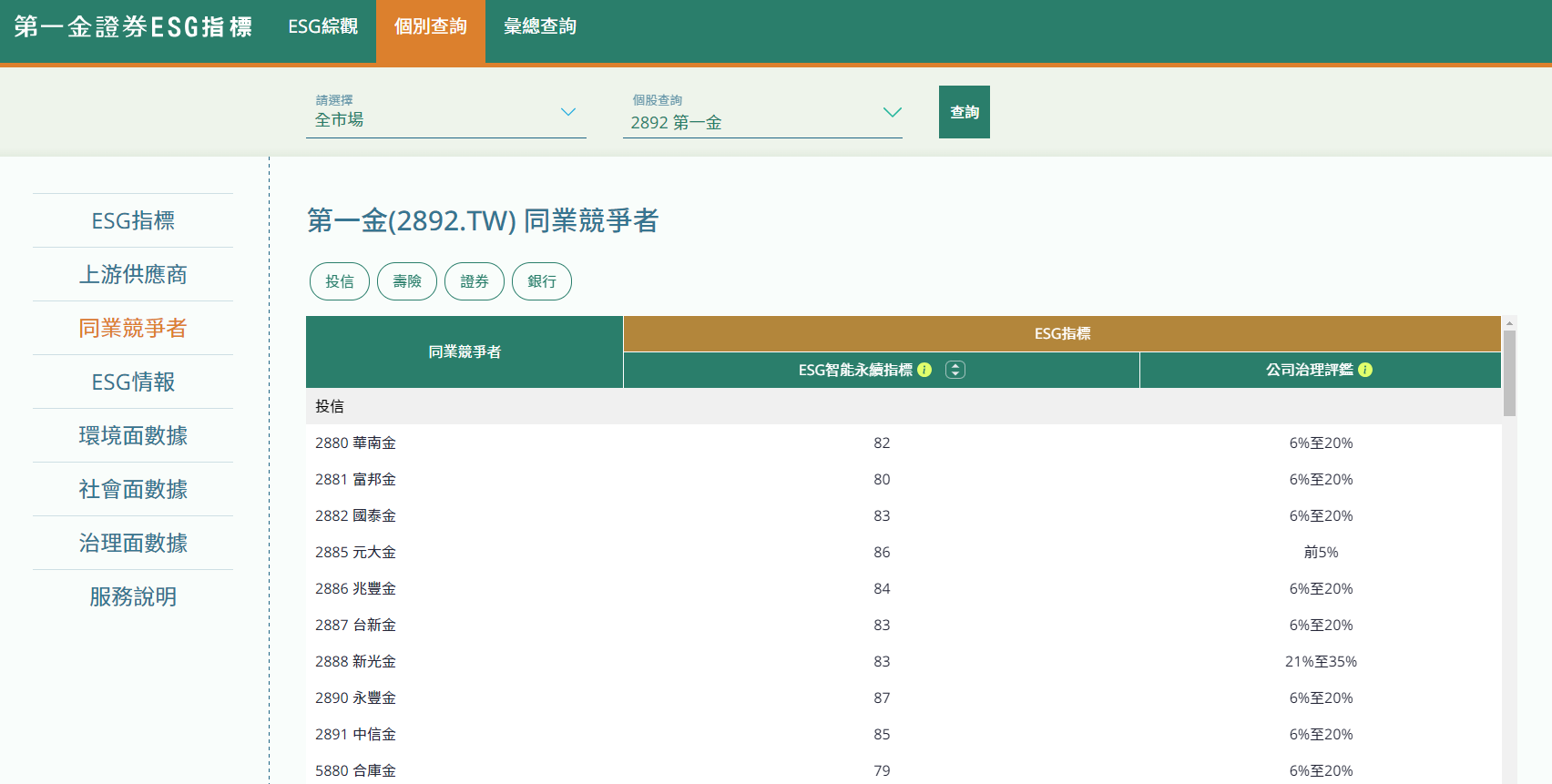The image size is (1552, 784).
Task: Sort by ESG智能永續指標 column
Action: (x=955, y=370)
